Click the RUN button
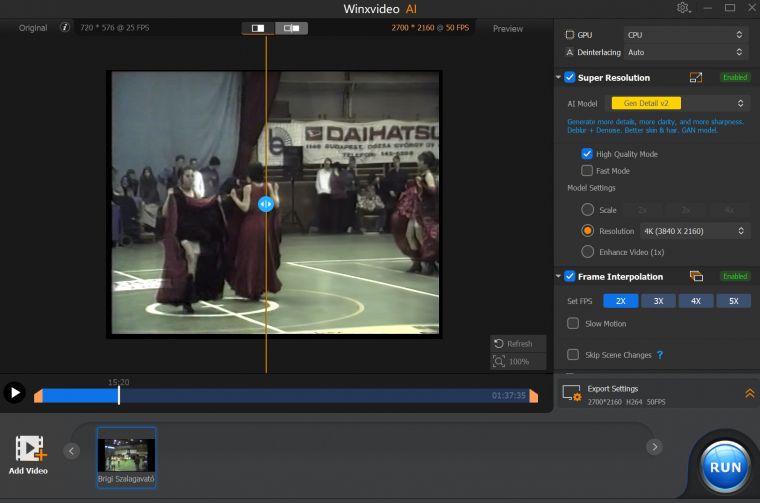 [725, 465]
